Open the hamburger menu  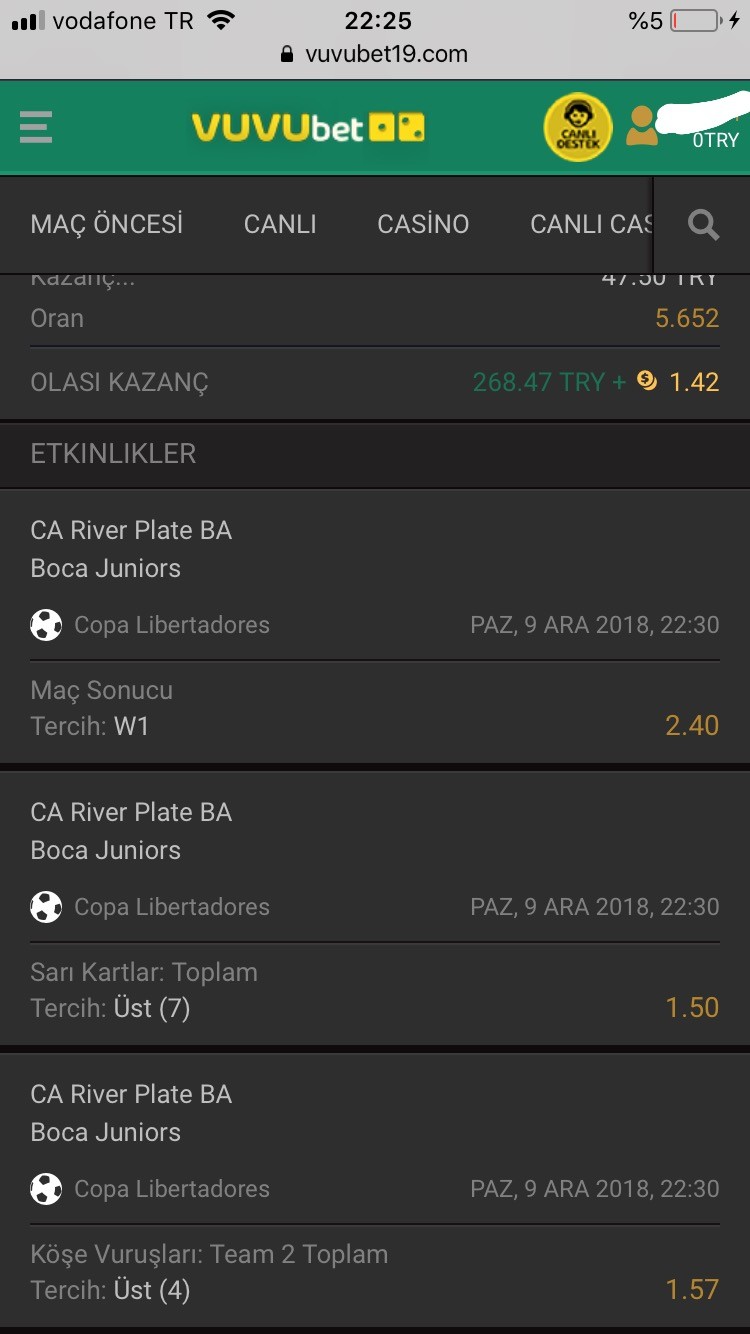tap(36, 128)
